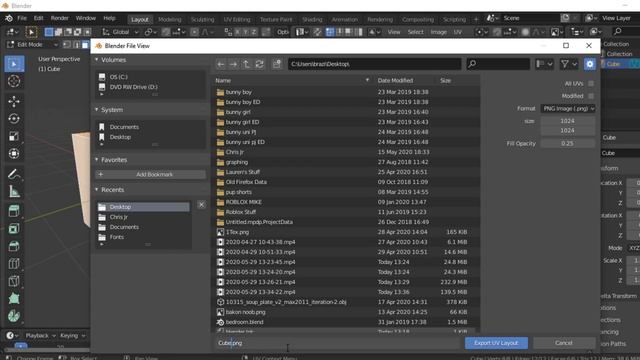Select the Spin tool

click(14, 316)
